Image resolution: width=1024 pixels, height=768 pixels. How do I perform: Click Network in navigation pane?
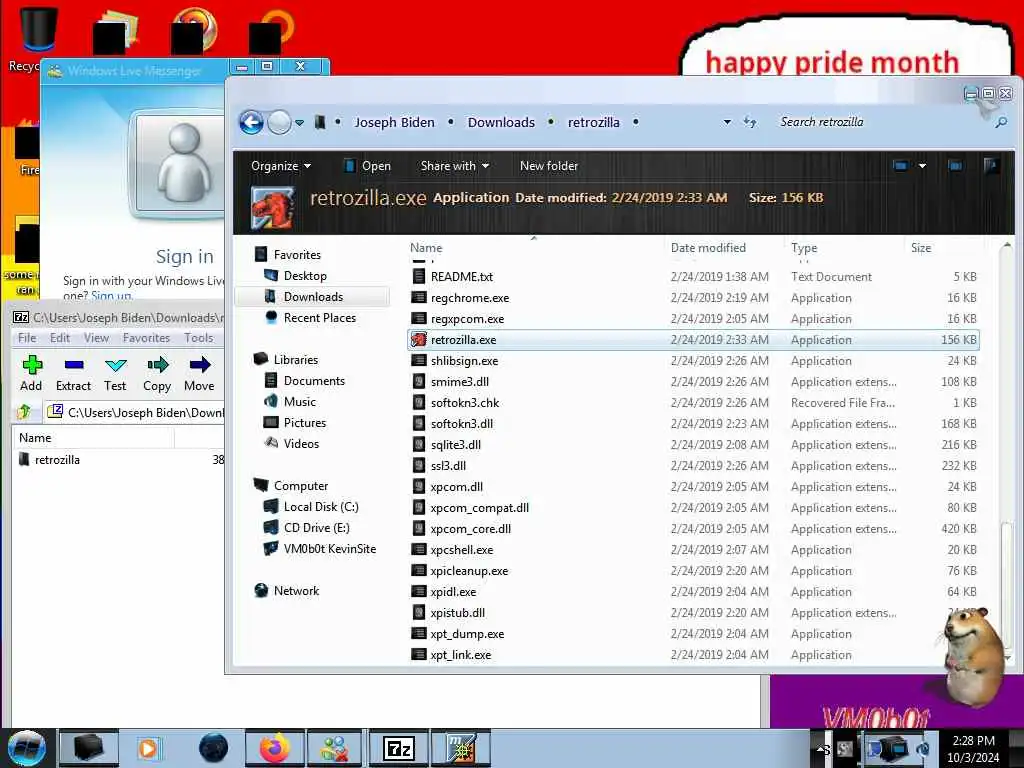tap(296, 590)
